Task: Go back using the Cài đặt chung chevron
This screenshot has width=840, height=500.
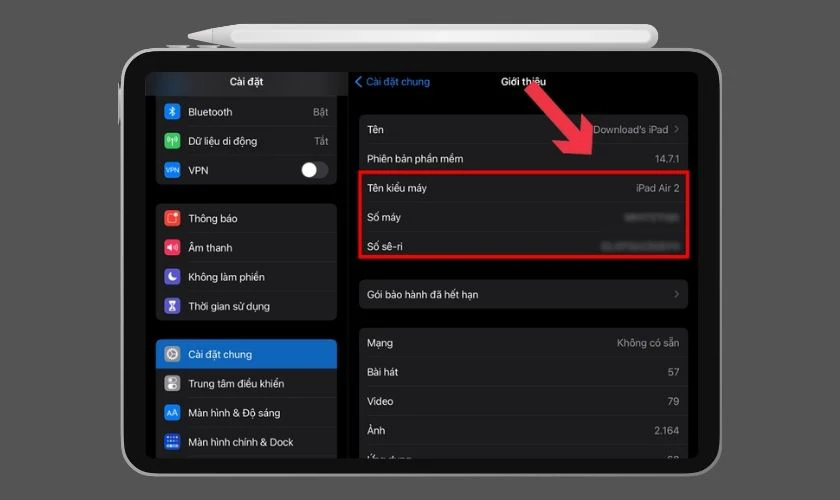Action: tap(358, 81)
